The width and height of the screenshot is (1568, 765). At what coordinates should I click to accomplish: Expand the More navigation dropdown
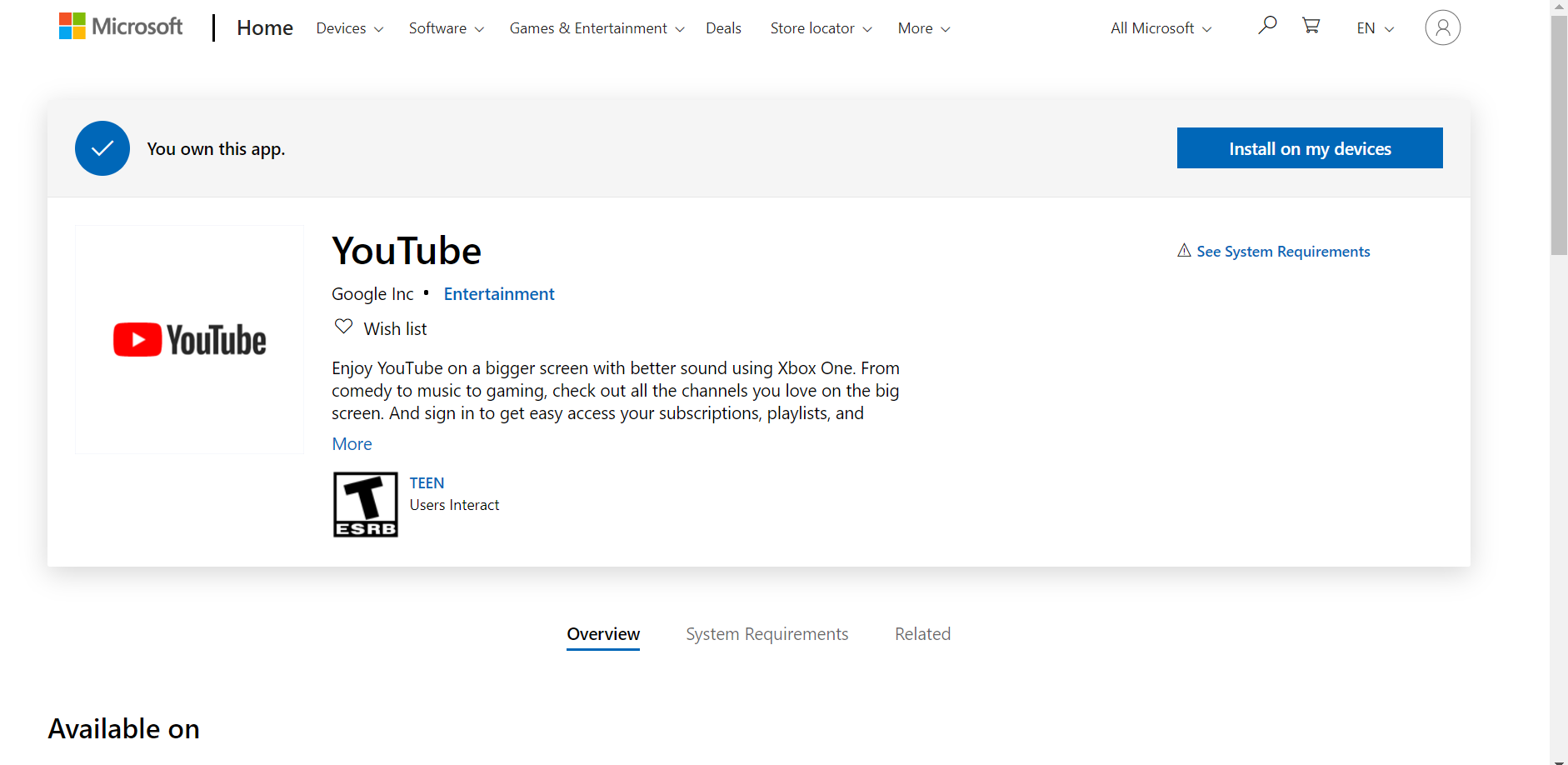tap(923, 28)
